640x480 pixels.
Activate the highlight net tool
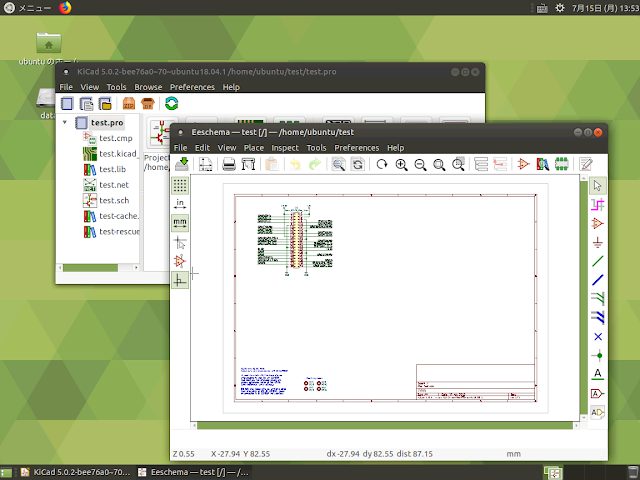[598, 205]
